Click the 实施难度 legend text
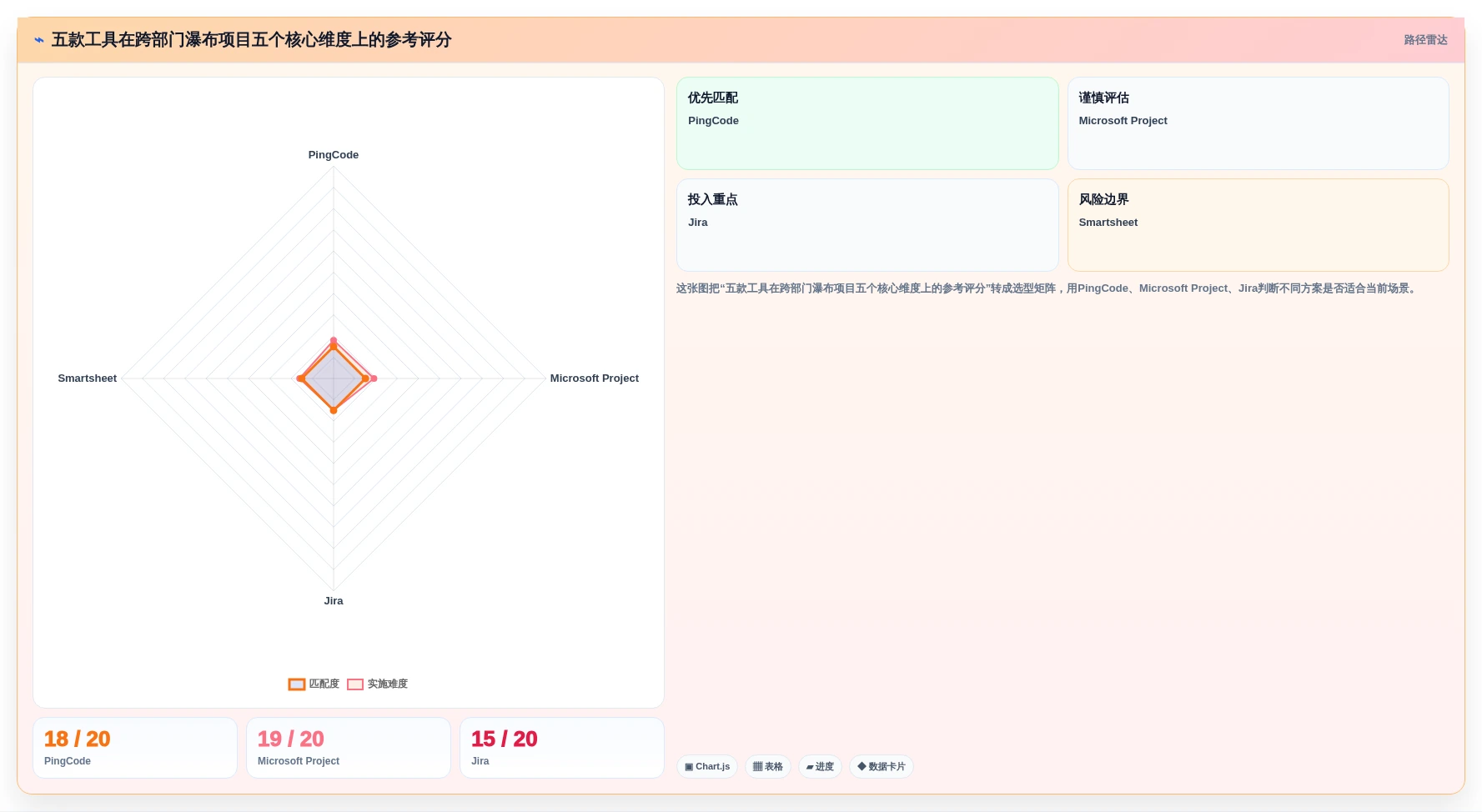The image size is (1482, 812). click(388, 684)
